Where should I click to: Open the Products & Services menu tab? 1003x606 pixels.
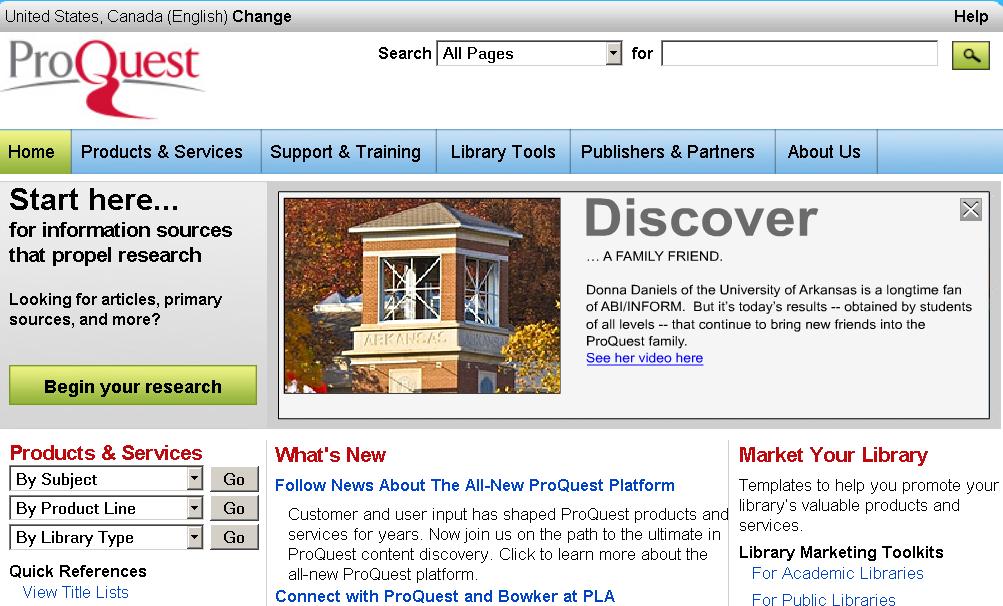[166, 152]
